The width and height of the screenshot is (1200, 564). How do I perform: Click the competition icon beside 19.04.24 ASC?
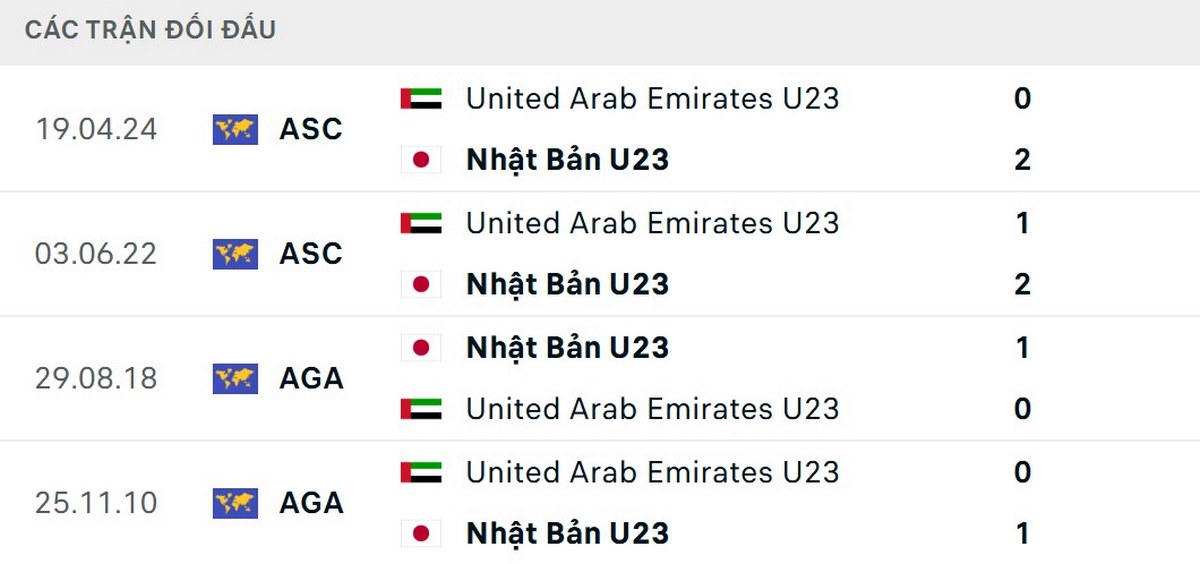point(235,129)
